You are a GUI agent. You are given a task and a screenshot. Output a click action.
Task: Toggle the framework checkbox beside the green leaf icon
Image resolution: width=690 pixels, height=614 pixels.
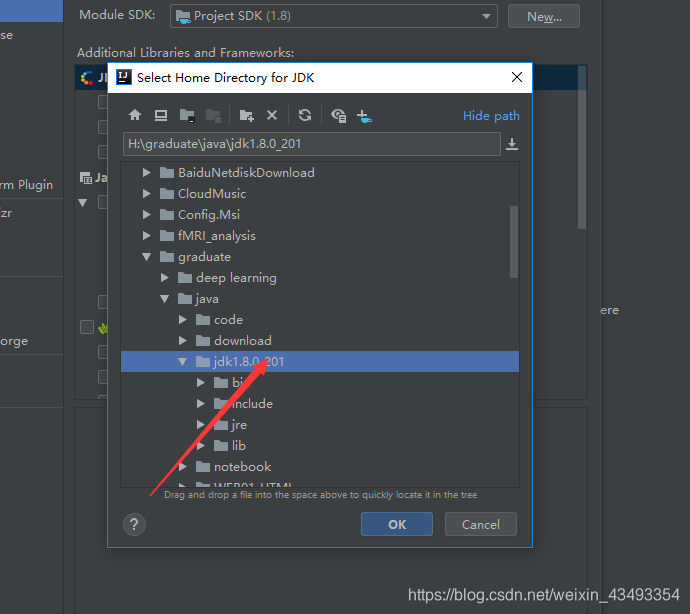[87, 327]
